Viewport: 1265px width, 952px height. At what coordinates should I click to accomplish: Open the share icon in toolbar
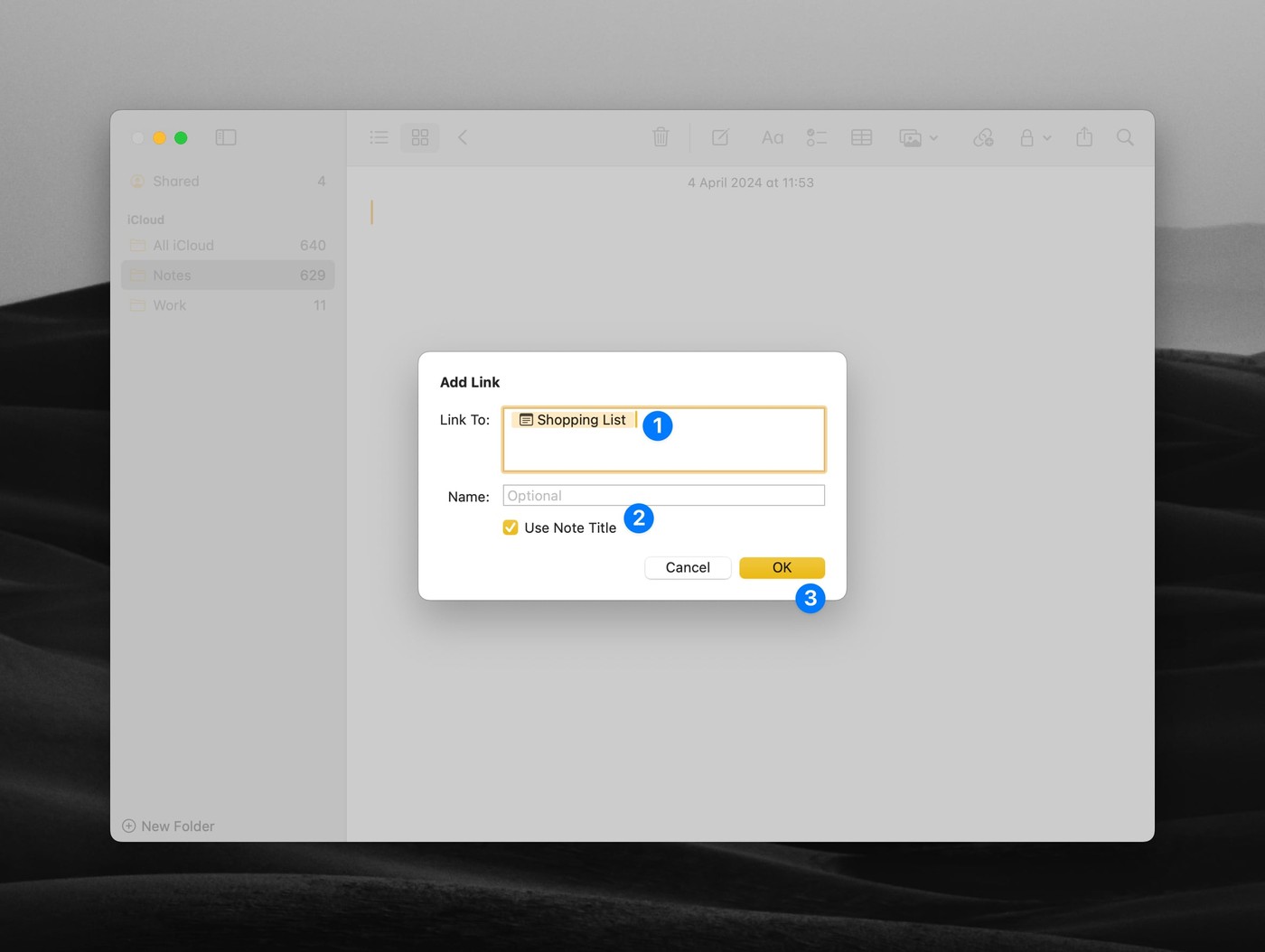(x=1083, y=137)
